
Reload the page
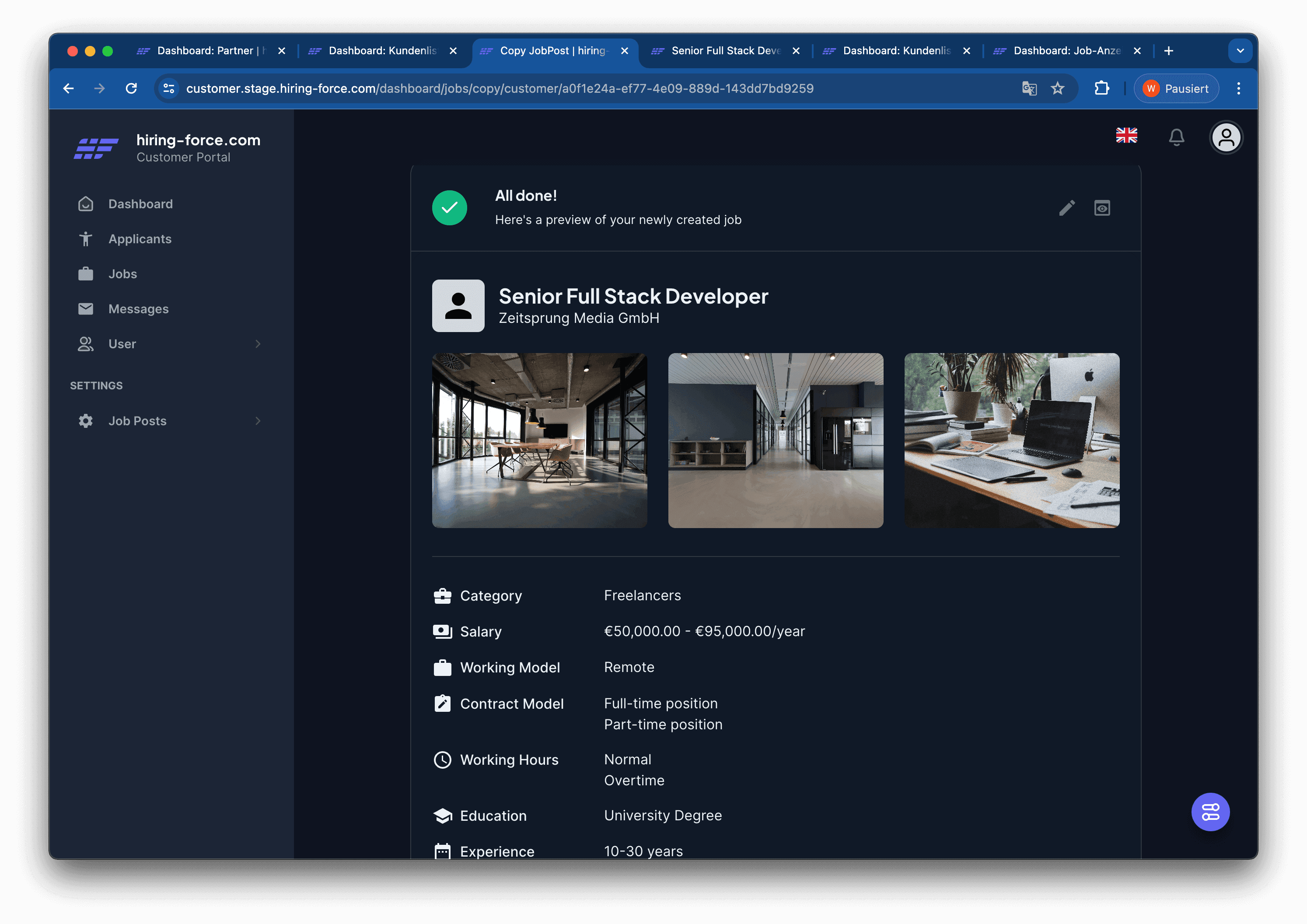coord(132,88)
